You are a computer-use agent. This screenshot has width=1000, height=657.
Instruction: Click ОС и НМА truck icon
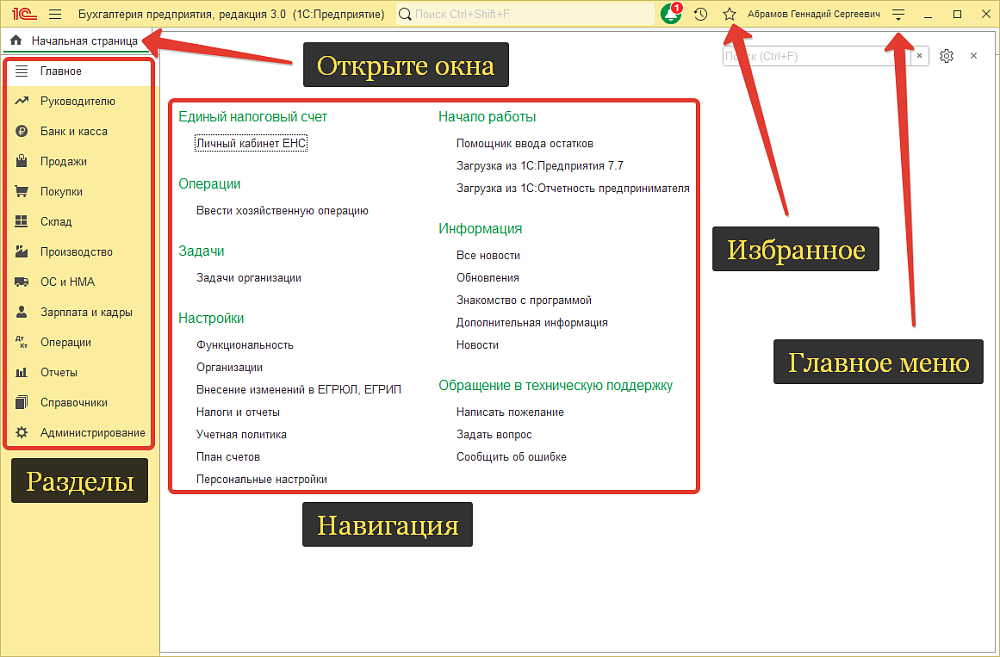22,282
